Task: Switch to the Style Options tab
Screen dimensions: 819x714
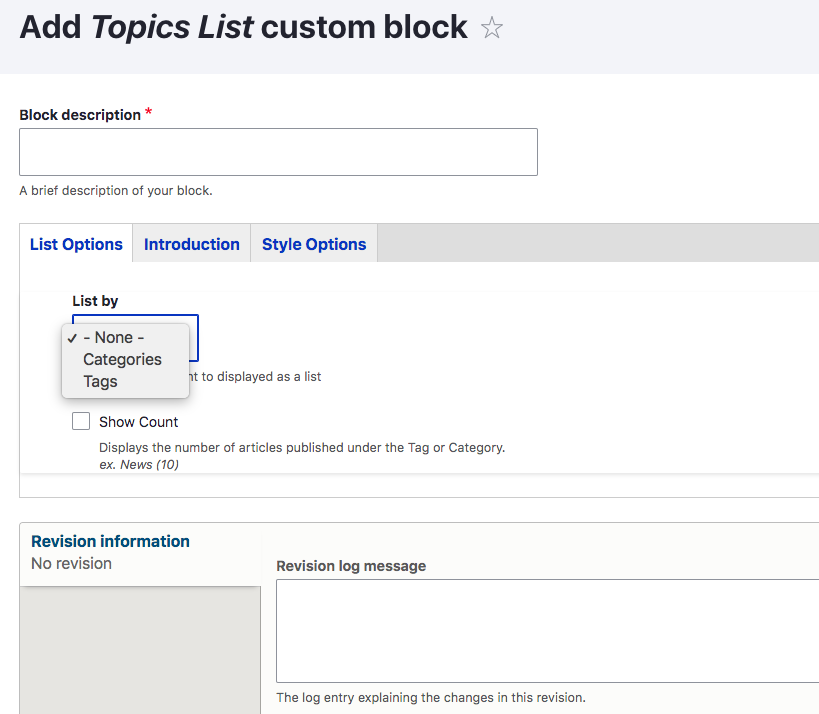Action: [x=314, y=244]
